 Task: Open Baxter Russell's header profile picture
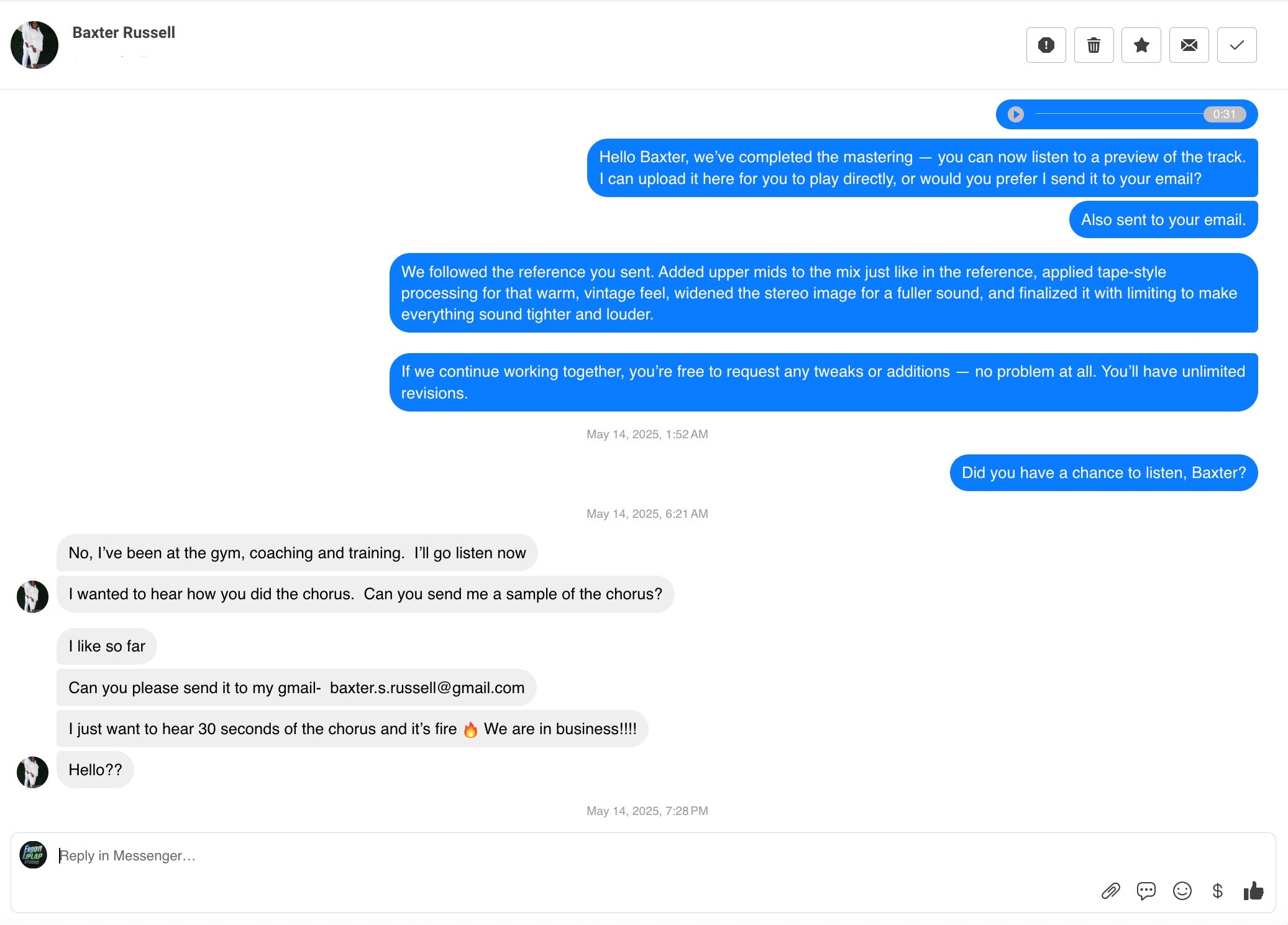34,45
